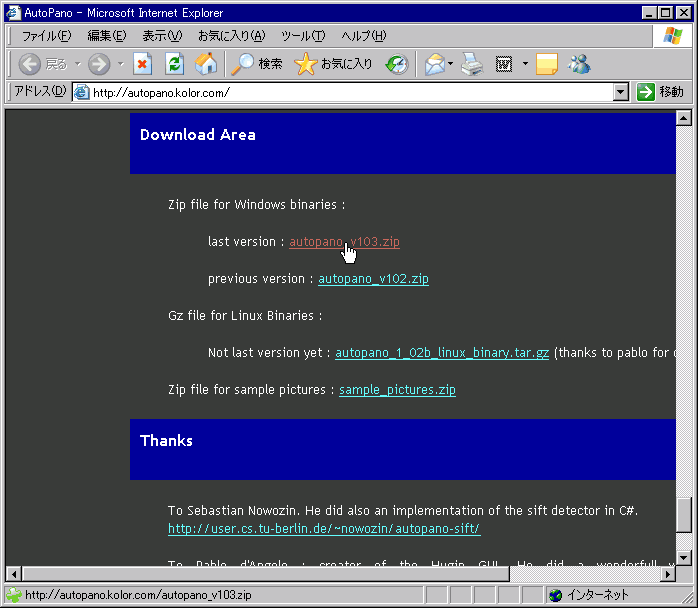Open the Mail envelope icon

click(x=435, y=64)
